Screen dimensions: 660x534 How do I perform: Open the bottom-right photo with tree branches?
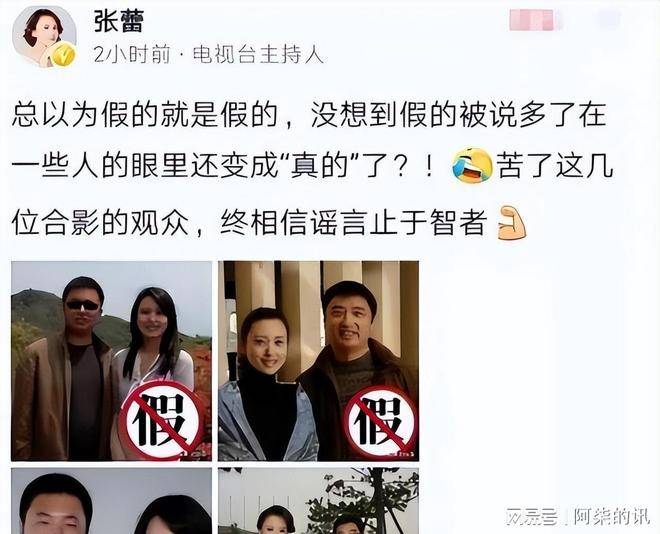(x=319, y=501)
